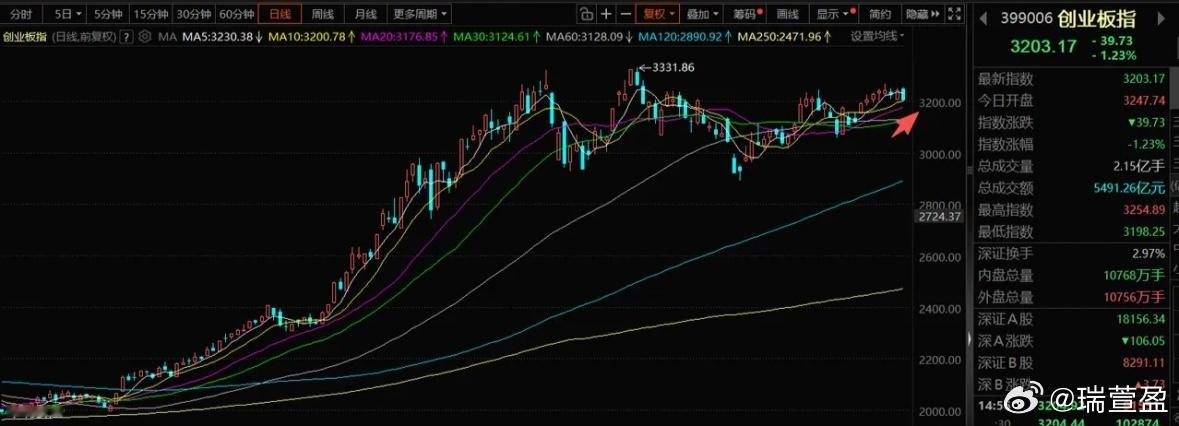
Task: Click the 3200.00 y-axis label
Action: (941, 103)
